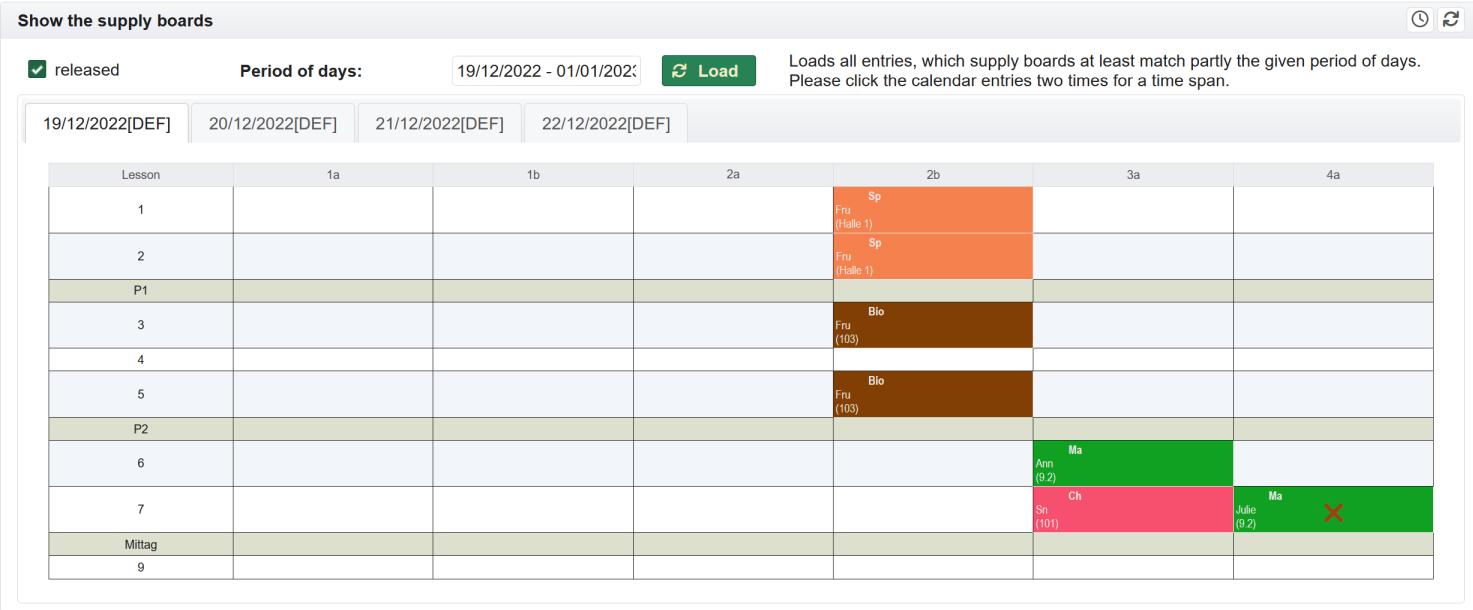Click the brown Bio entry in lesson 3
The height and width of the screenshot is (610, 1473).
tap(932, 325)
